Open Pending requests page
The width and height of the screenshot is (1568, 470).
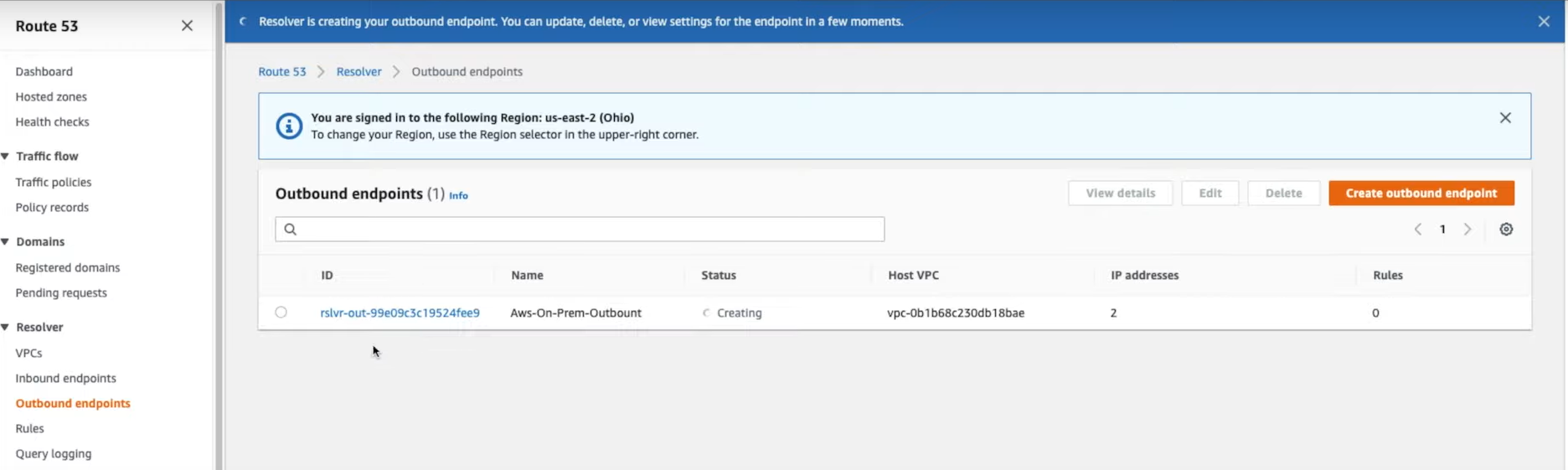pyautogui.click(x=61, y=293)
